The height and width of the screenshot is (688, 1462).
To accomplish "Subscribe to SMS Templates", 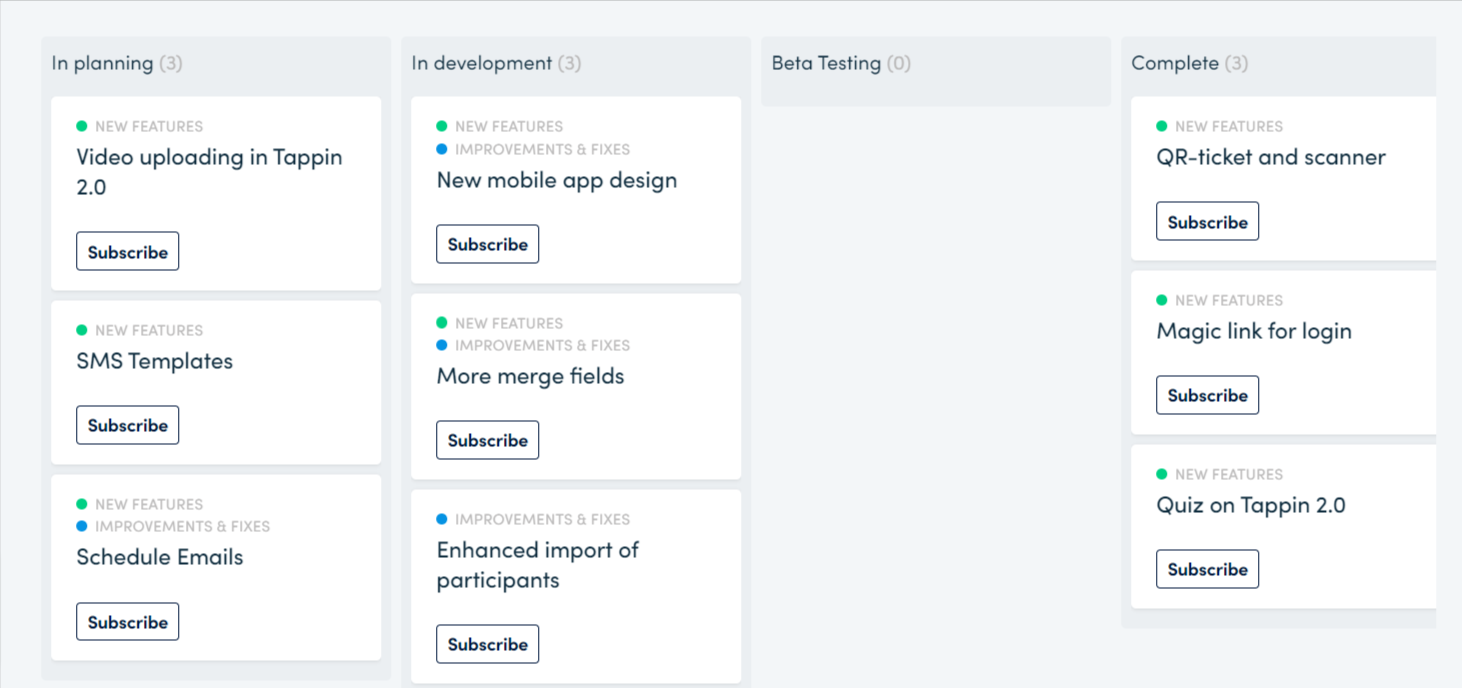I will point(127,424).
